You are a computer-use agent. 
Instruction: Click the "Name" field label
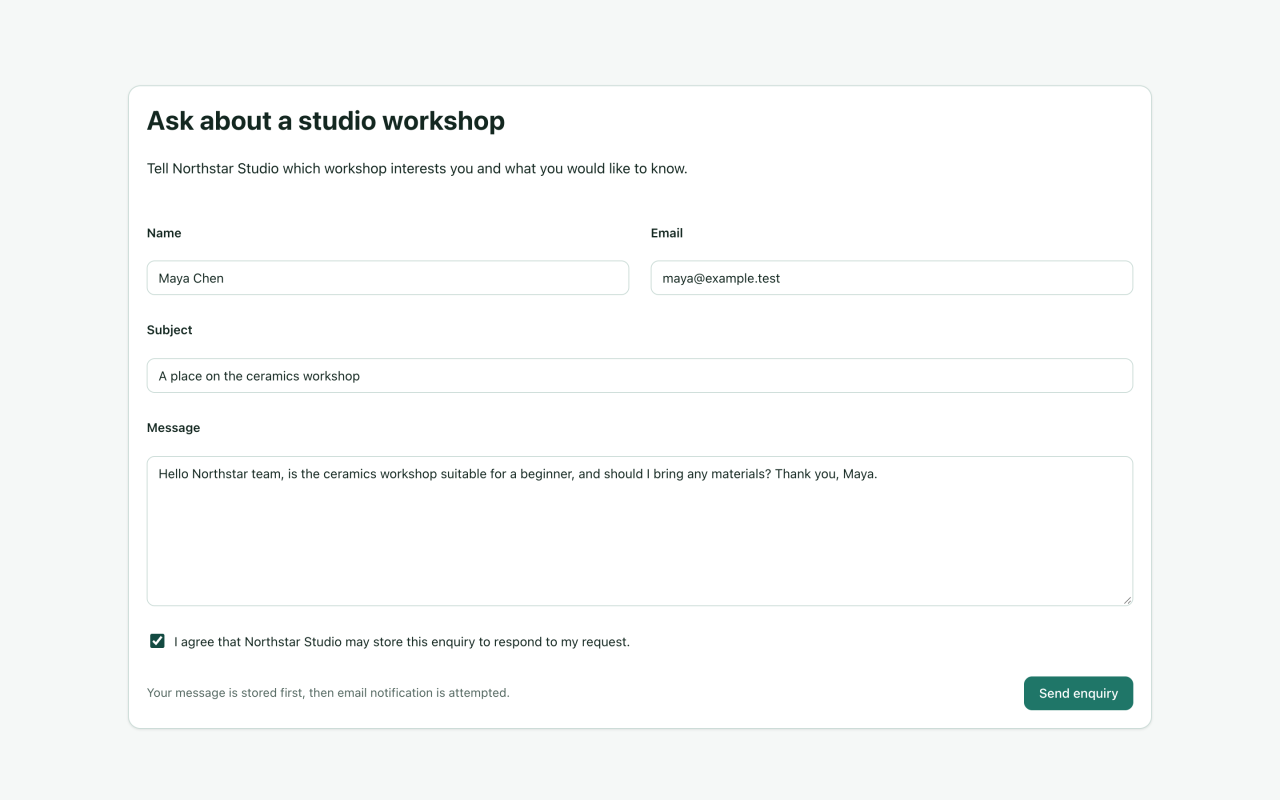pyautogui.click(x=164, y=233)
